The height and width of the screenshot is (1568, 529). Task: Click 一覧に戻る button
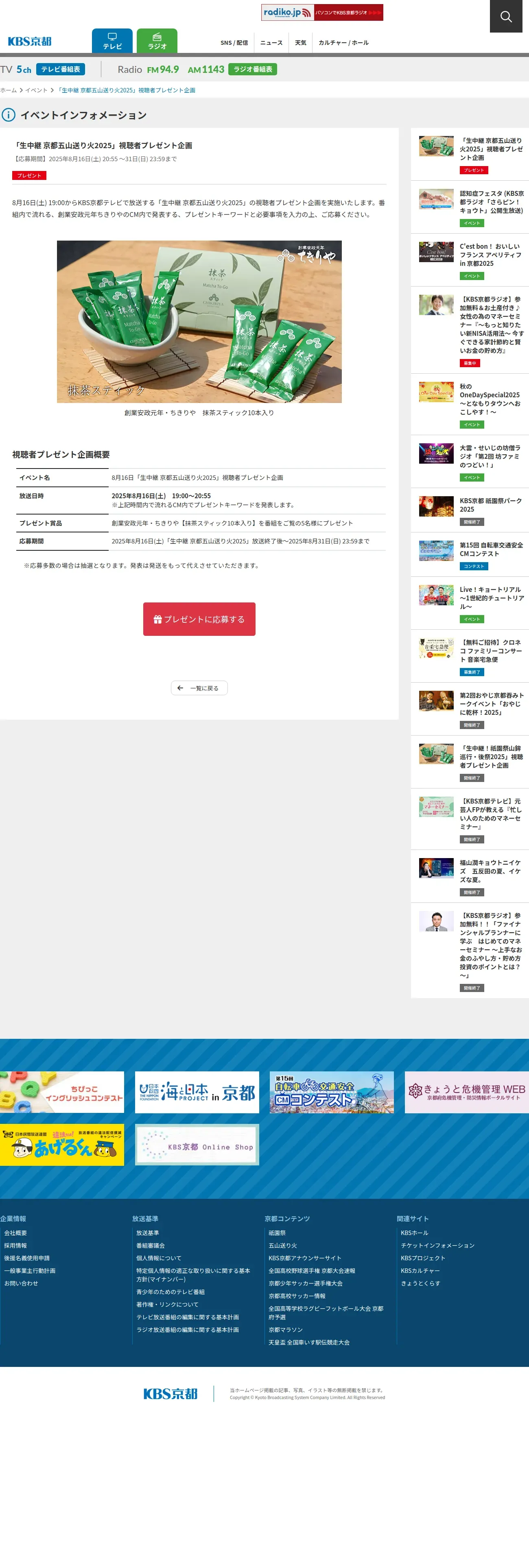pyautogui.click(x=199, y=688)
